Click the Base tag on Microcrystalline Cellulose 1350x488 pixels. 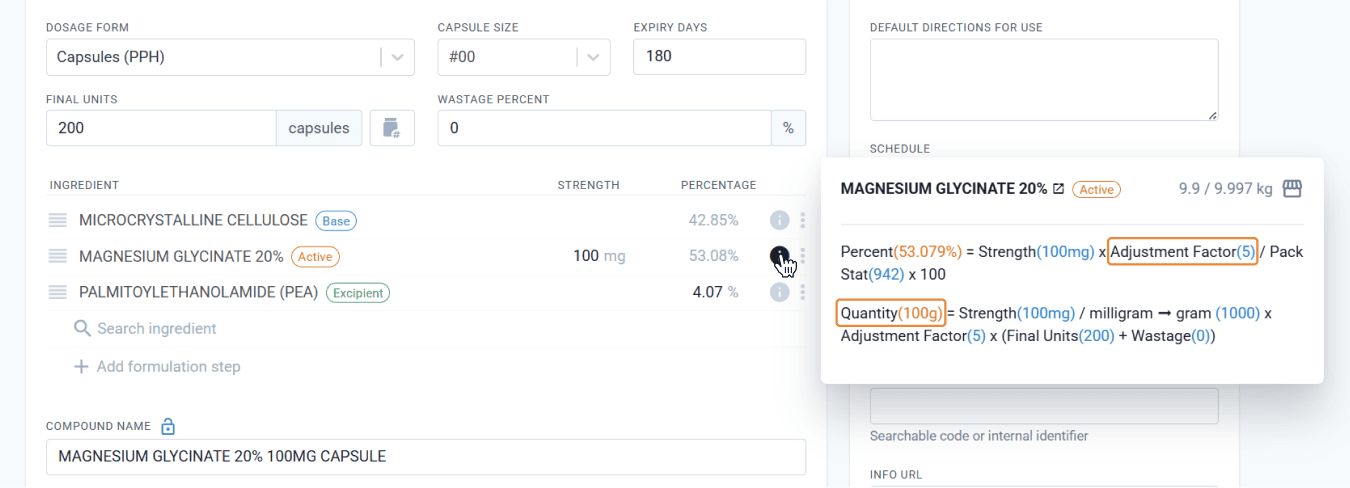(336, 221)
